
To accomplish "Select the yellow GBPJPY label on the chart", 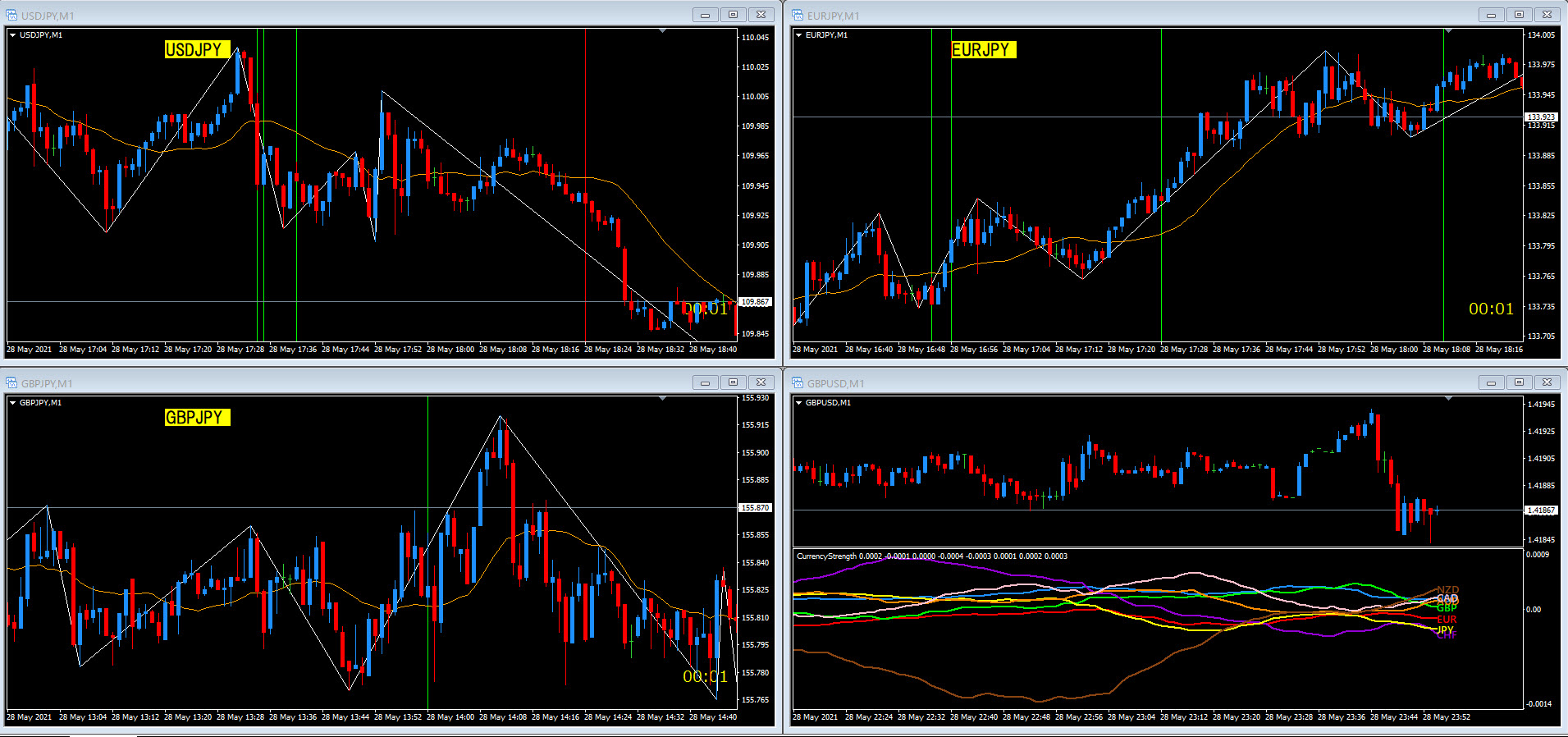I will point(197,417).
